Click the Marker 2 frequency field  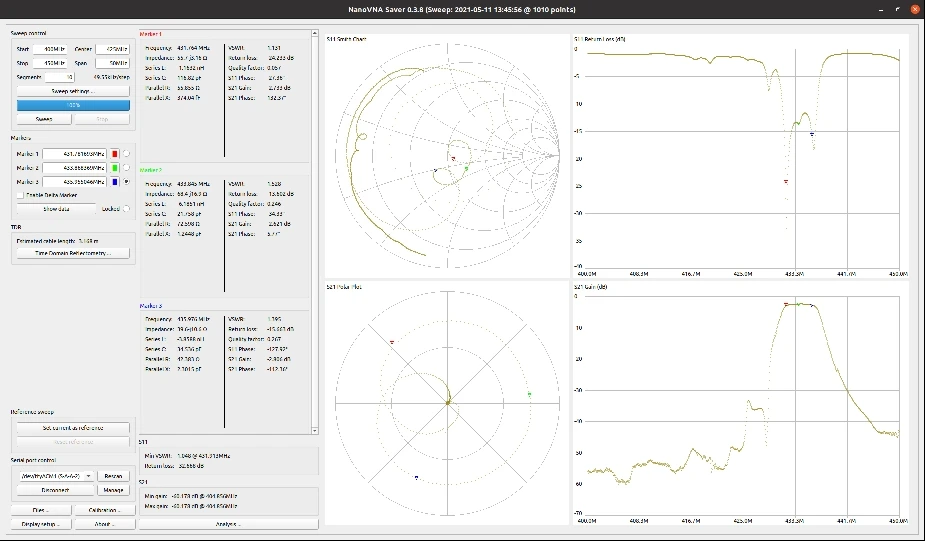pyautogui.click(x=74, y=168)
